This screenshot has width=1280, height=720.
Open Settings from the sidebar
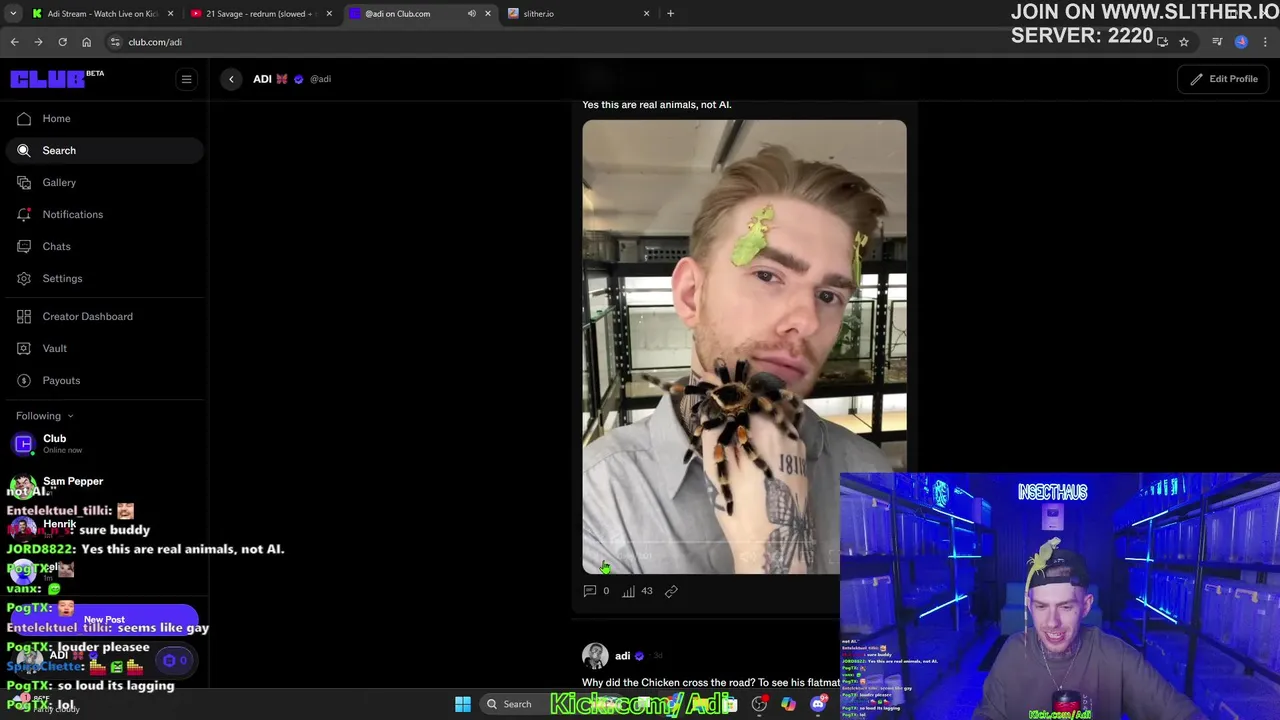coord(104,278)
